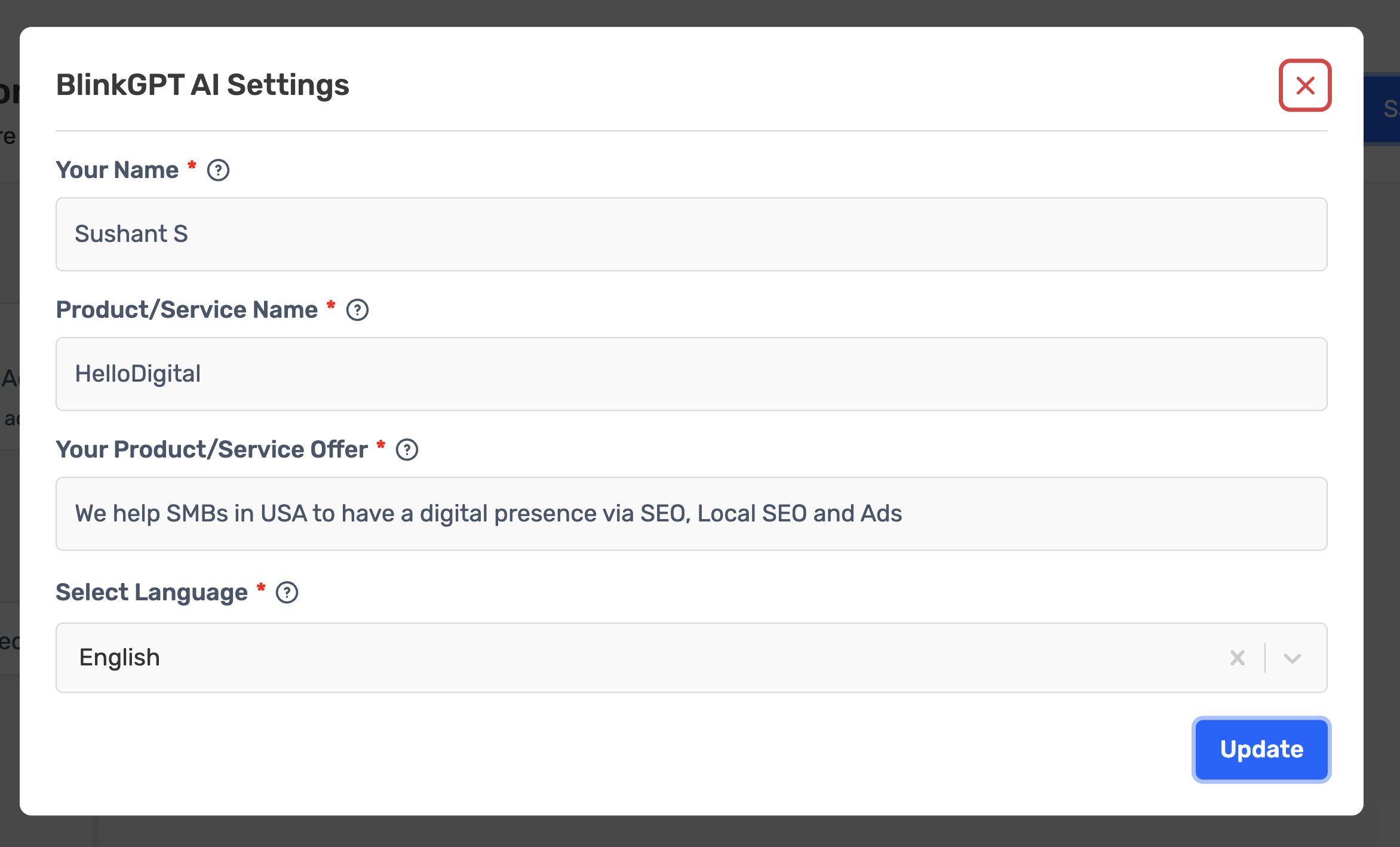Show help for Your Product/Service Offer

[407, 450]
